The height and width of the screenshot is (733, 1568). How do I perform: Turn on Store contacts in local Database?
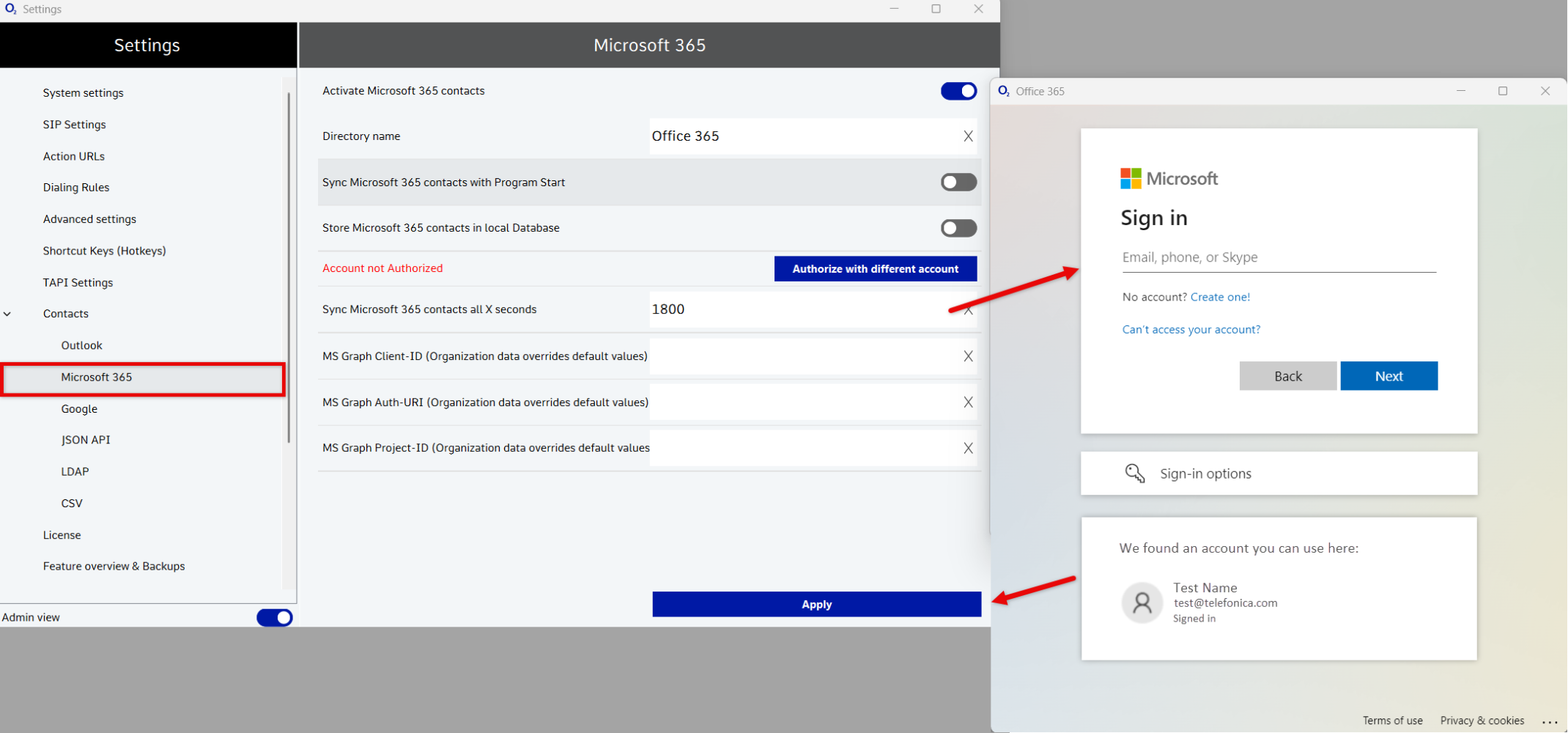pyautogui.click(x=958, y=228)
